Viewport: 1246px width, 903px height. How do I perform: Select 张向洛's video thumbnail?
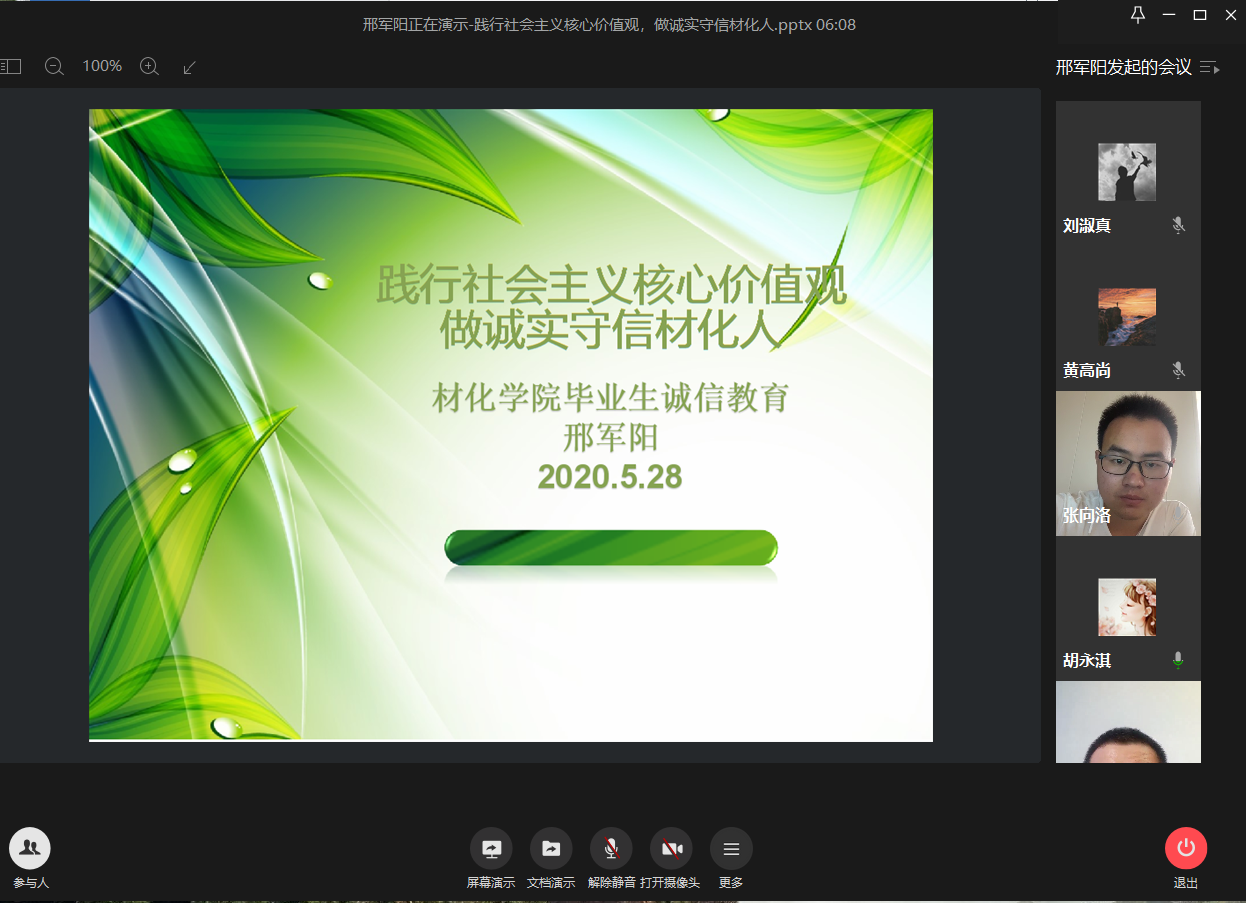point(1128,463)
